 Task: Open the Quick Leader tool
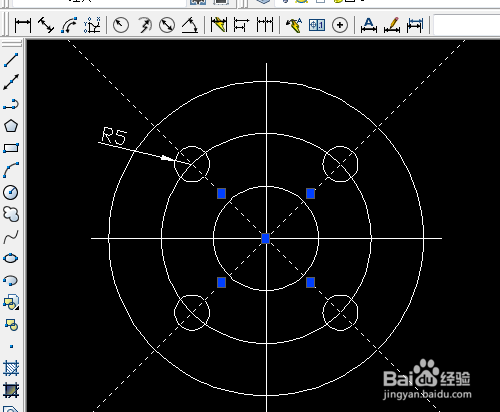tap(294, 25)
